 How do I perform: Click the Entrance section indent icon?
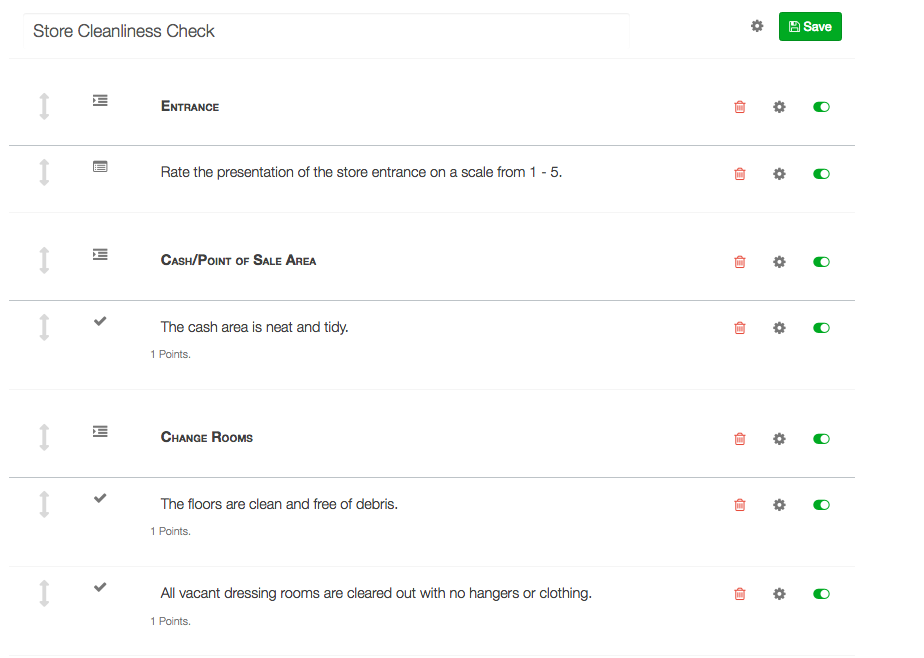pos(100,101)
